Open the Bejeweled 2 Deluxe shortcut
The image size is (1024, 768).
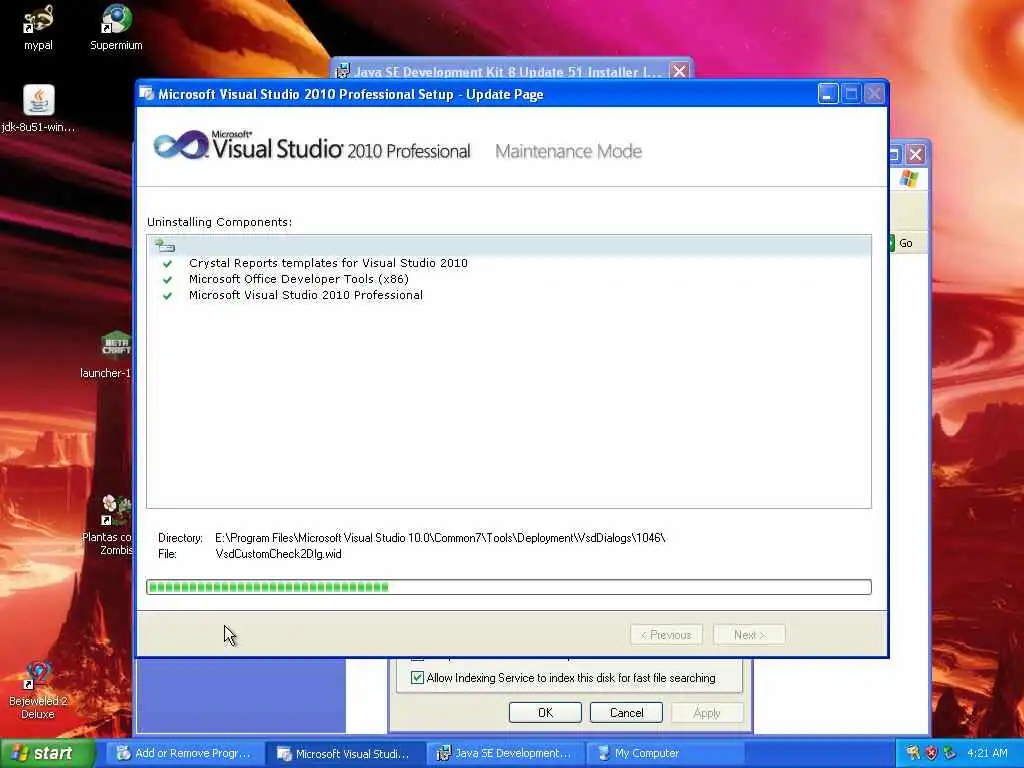tap(38, 690)
